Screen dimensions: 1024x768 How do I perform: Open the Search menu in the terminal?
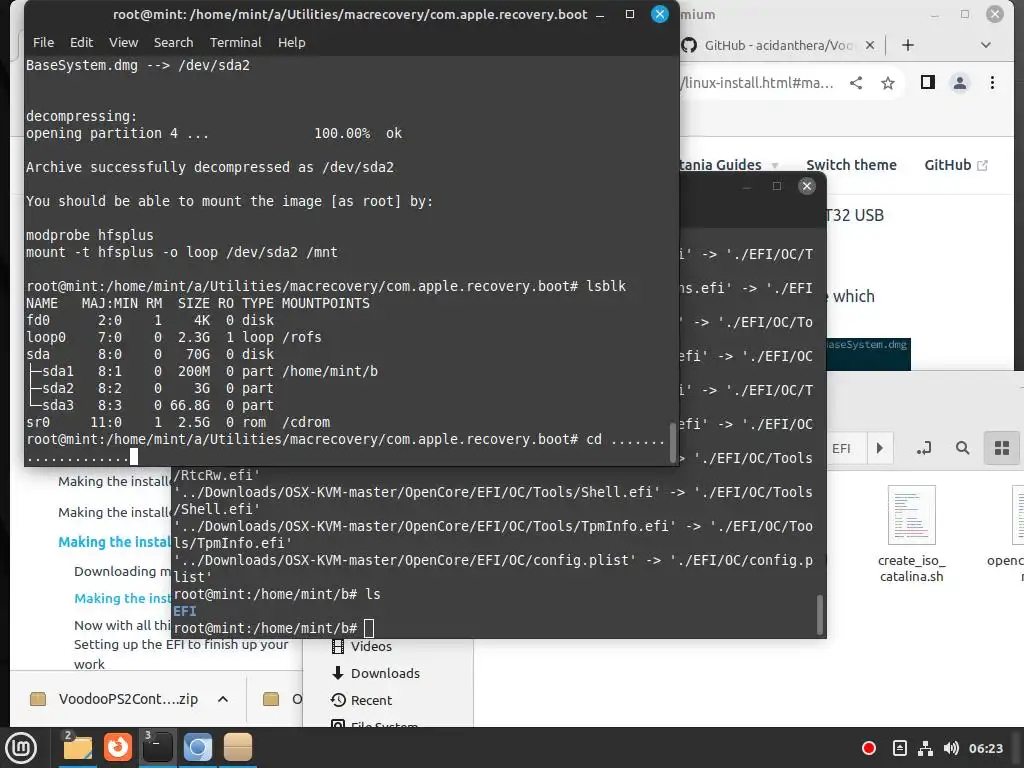(173, 42)
